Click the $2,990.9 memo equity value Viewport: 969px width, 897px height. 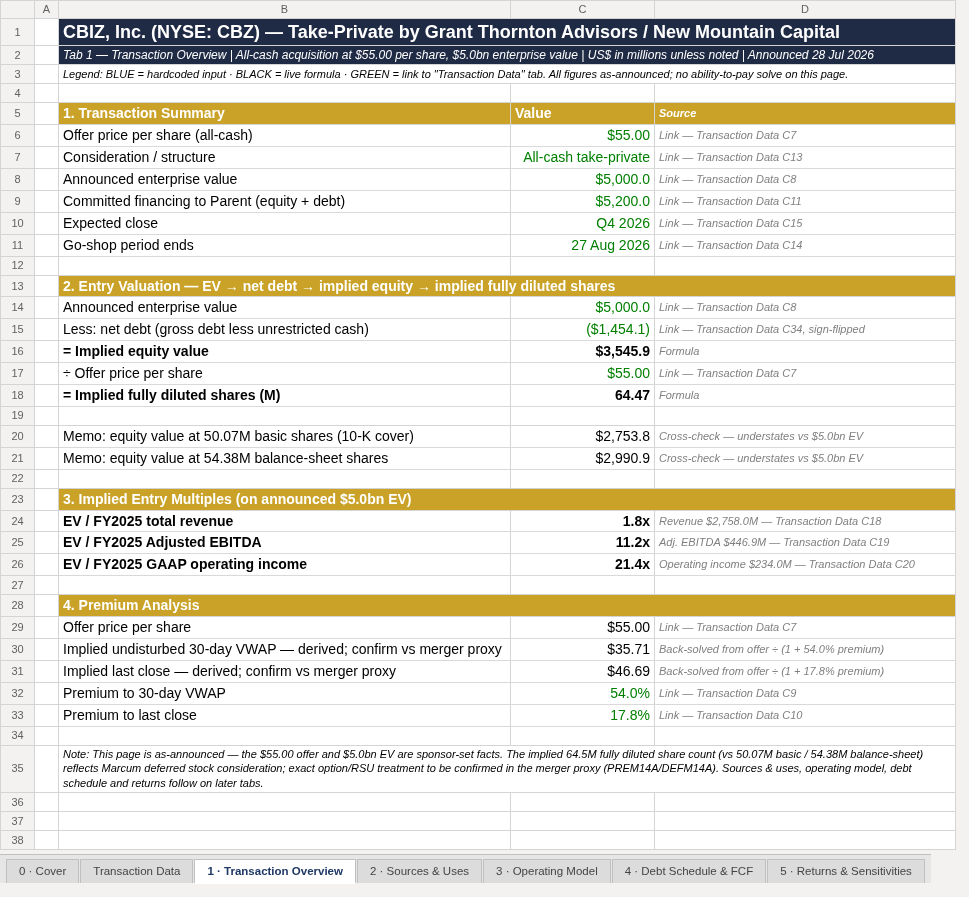[582, 458]
